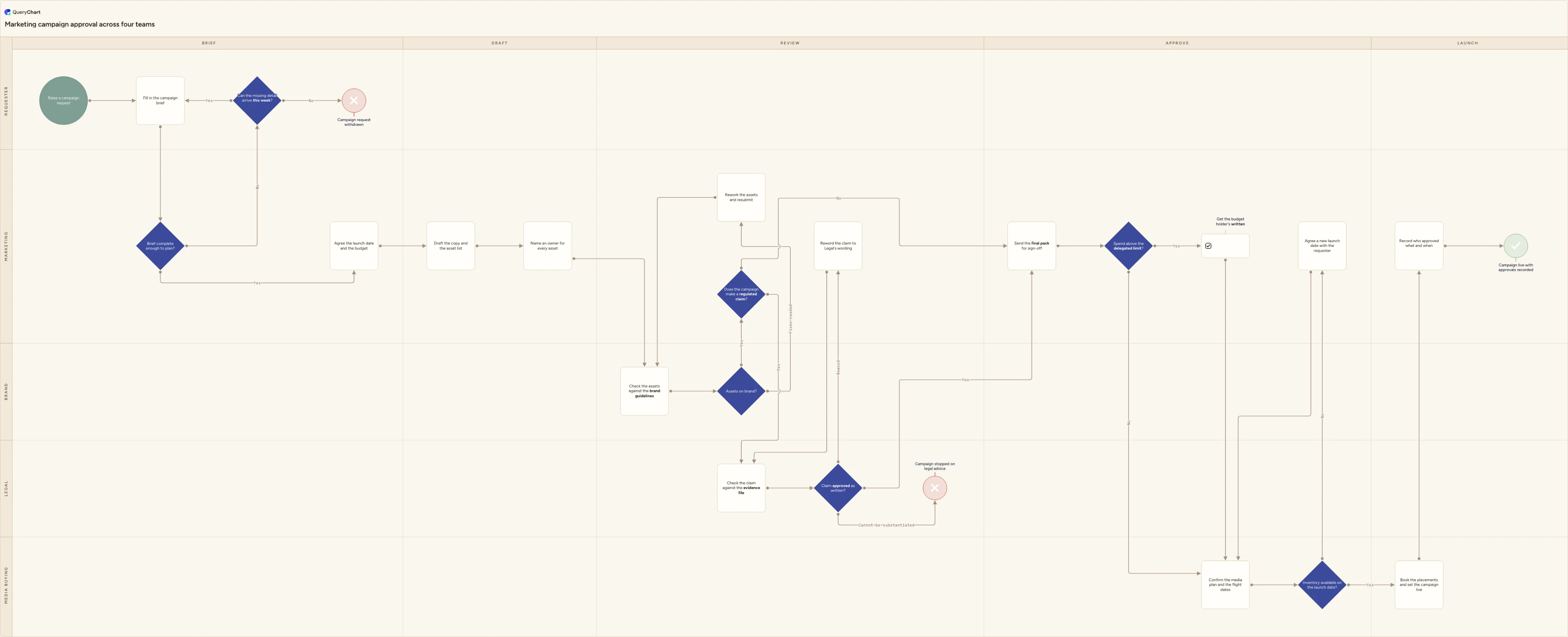The image size is (1568, 637).
Task: Select the 'Brief complete enough to plan?' decision diamond
Action: pyautogui.click(x=160, y=246)
